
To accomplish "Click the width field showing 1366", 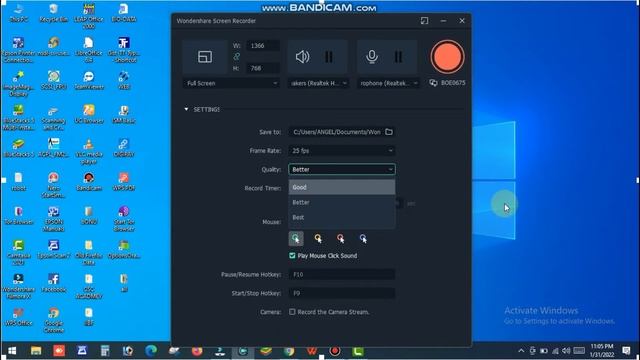I will 263,46.
